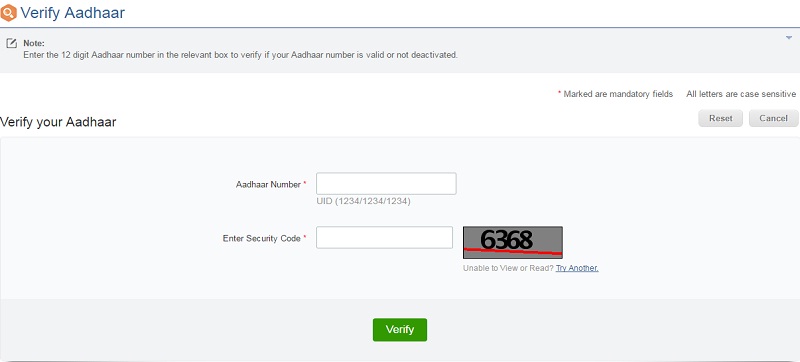Click the Aadhaar Number field label
The height and width of the screenshot is (362, 800).
pos(268,185)
